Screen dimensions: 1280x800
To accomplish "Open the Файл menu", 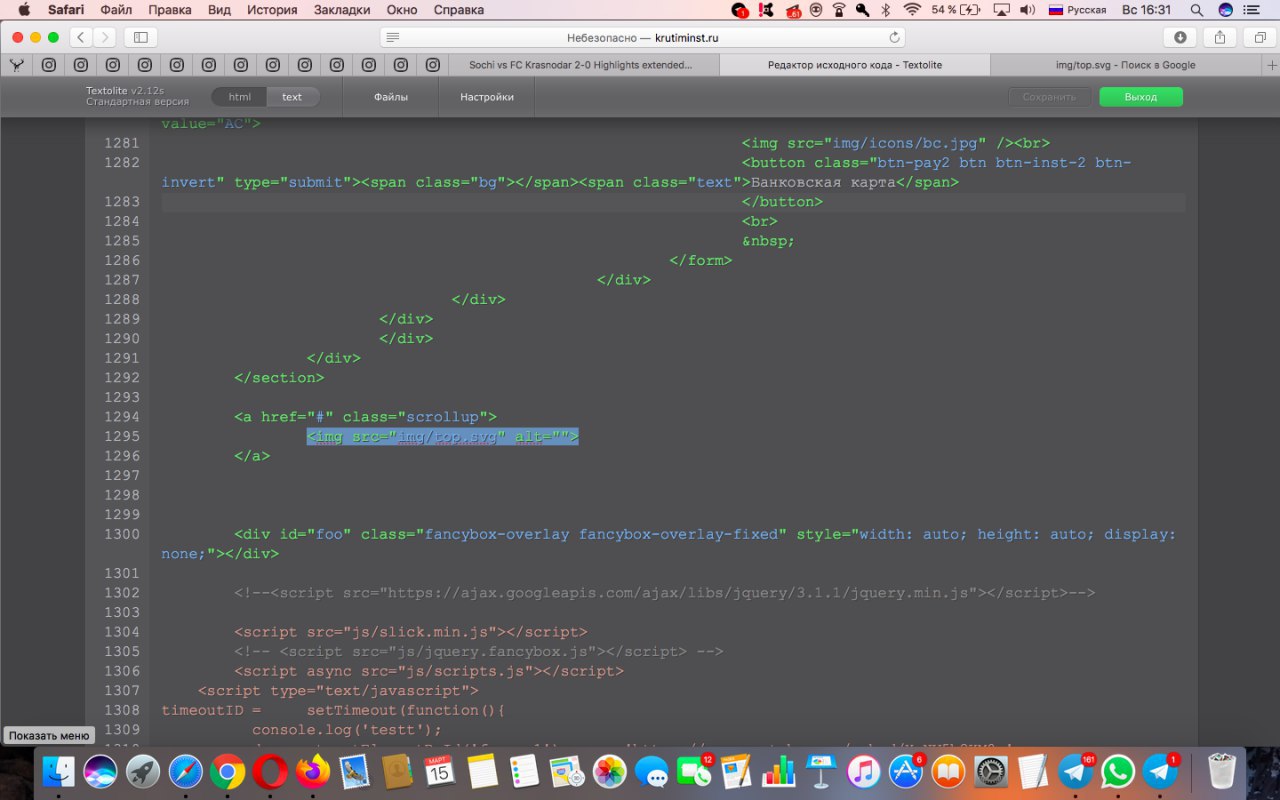I will [116, 10].
